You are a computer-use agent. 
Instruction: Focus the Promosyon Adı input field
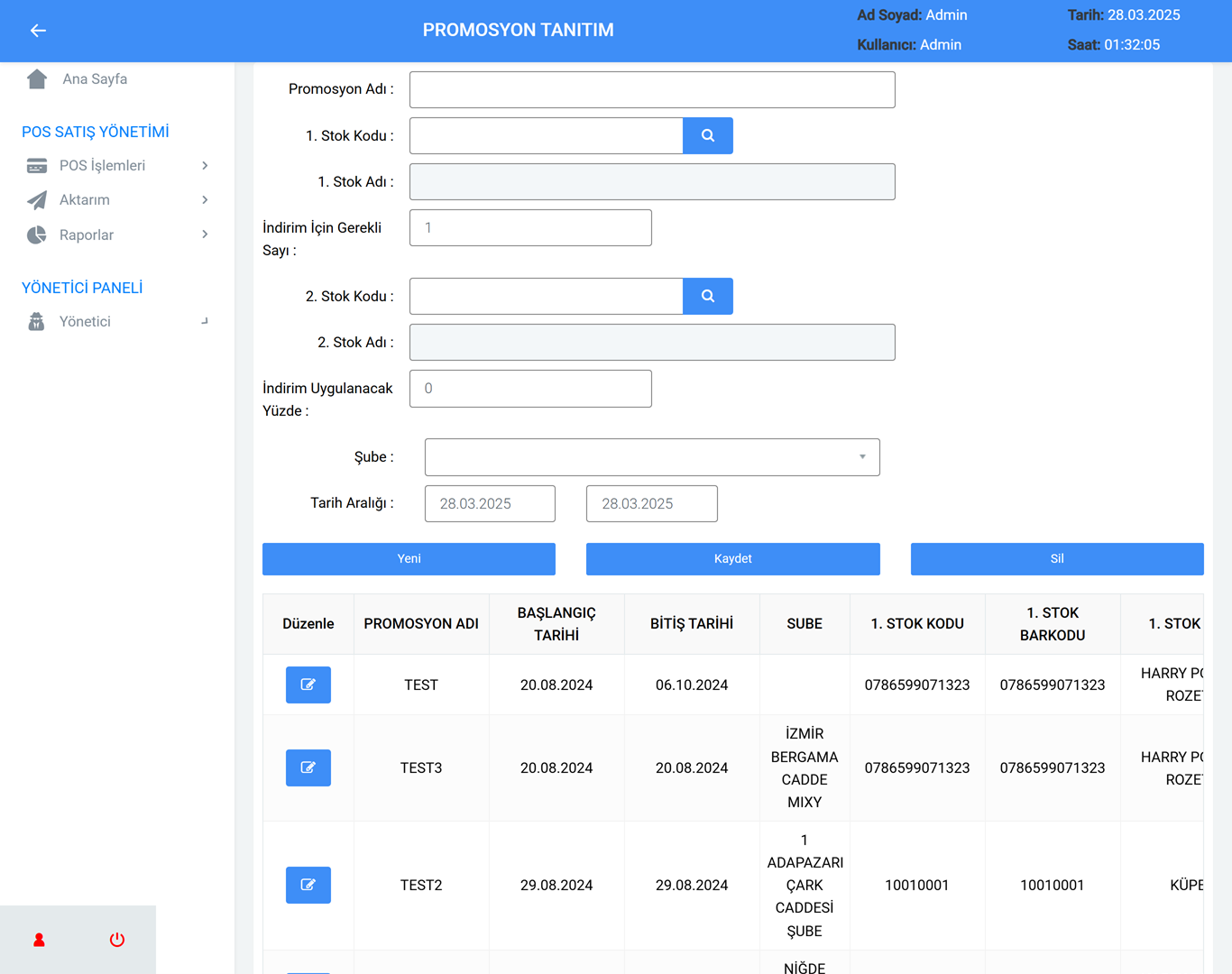pos(652,89)
